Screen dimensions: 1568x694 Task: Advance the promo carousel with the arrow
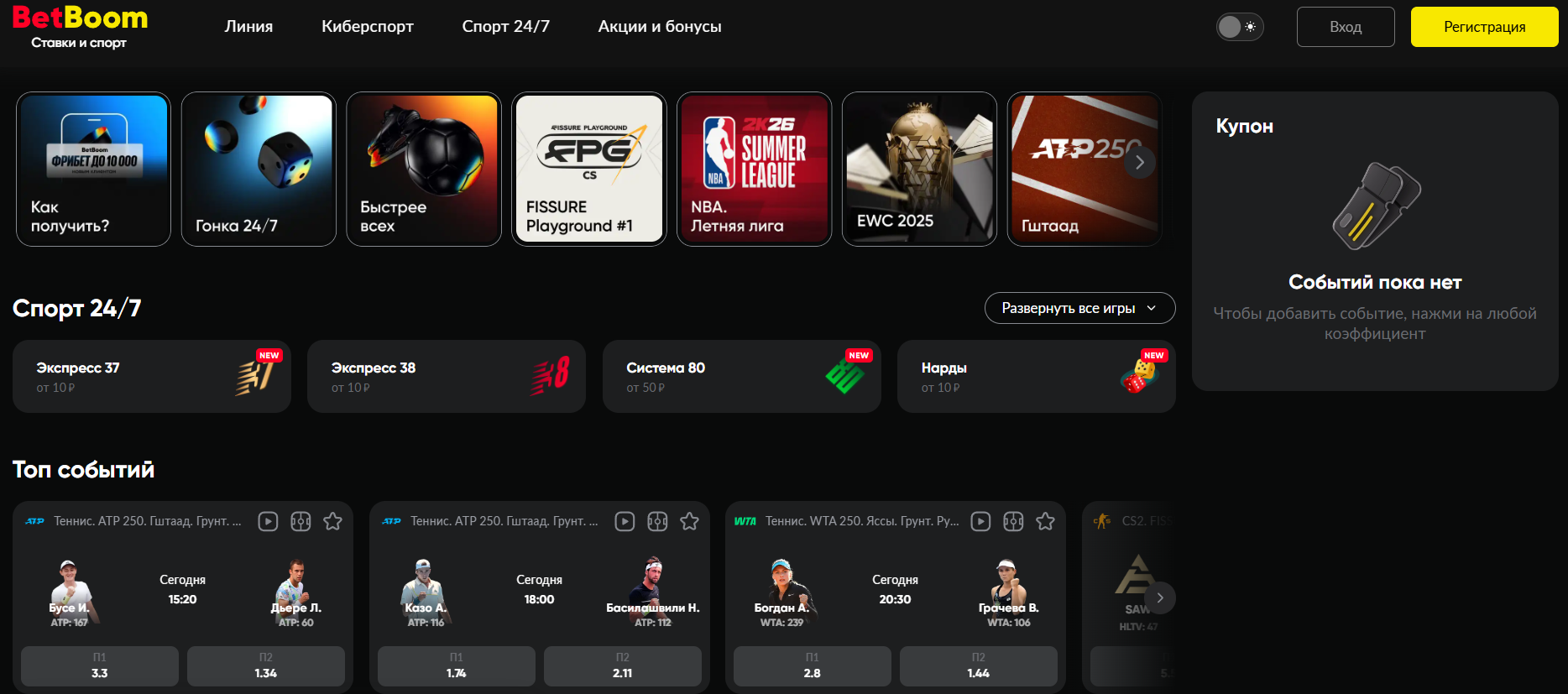1140,163
